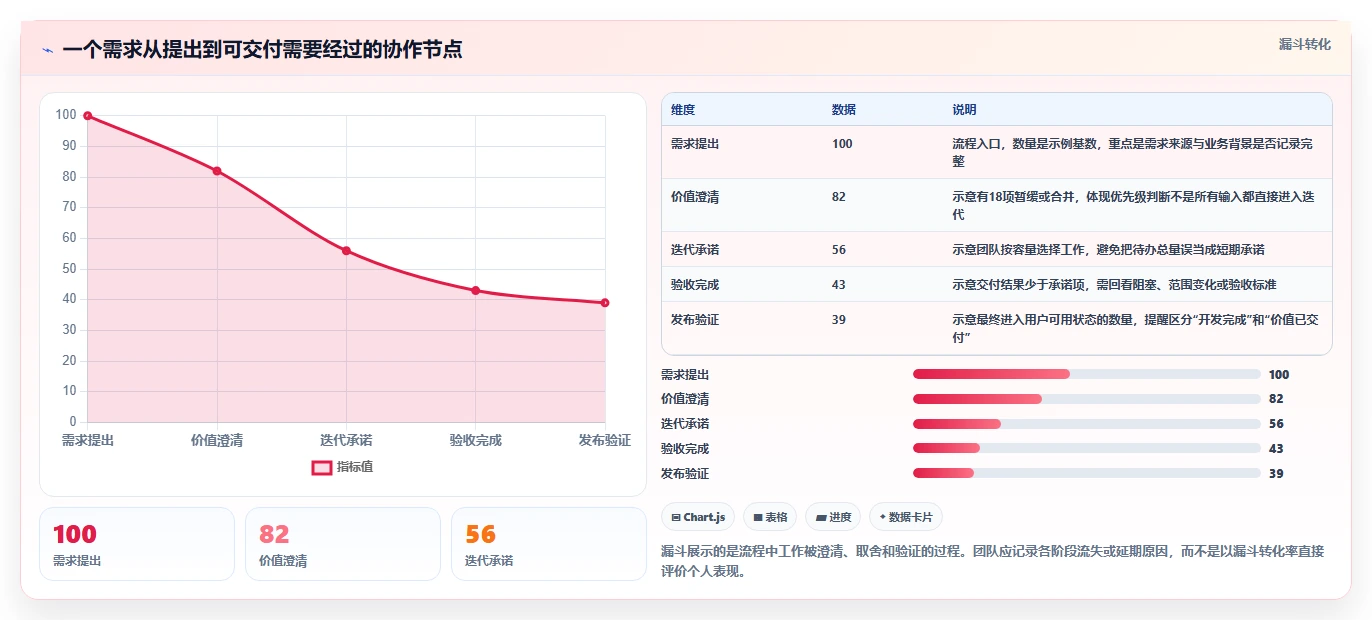Click the description starting 示意交付结果少于承诺项

pos(1114,285)
